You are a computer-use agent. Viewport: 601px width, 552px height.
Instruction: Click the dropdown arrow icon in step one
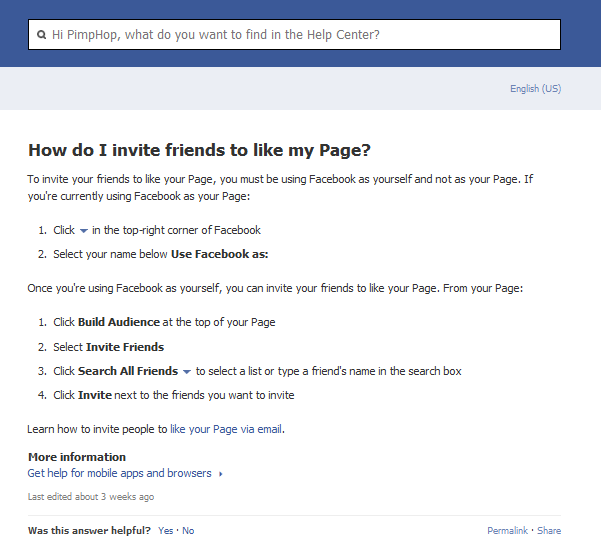84,231
